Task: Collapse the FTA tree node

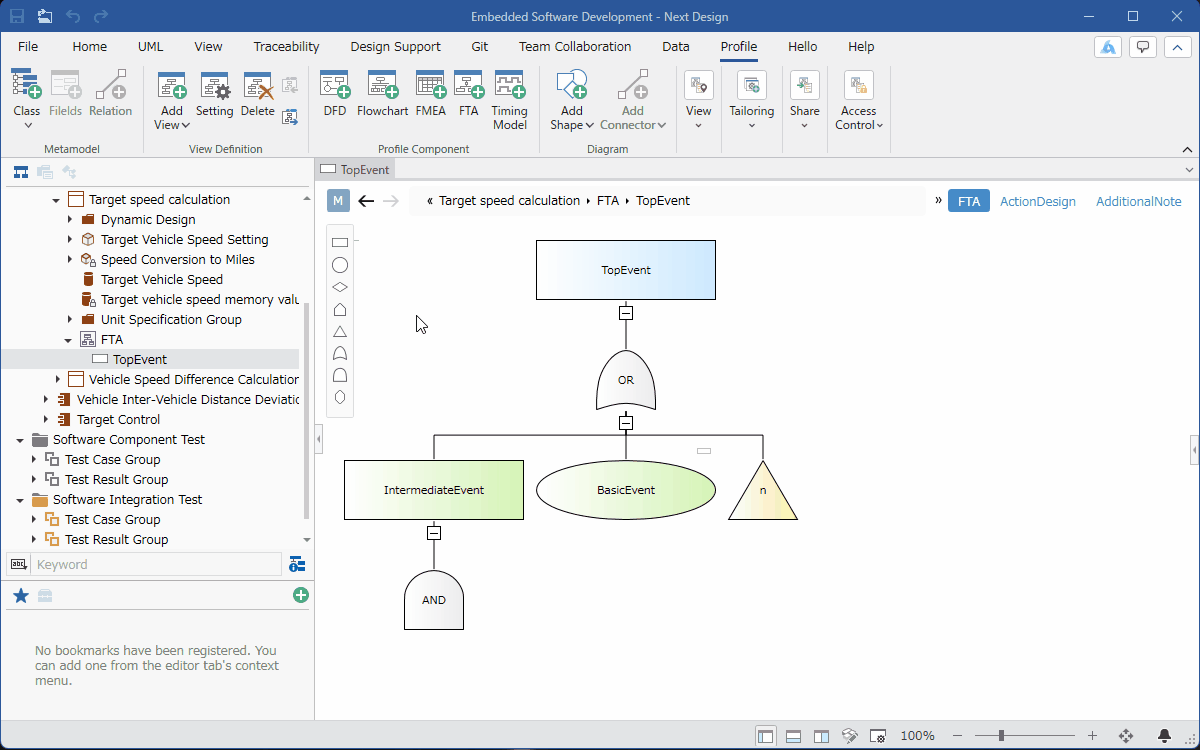Action: point(68,340)
